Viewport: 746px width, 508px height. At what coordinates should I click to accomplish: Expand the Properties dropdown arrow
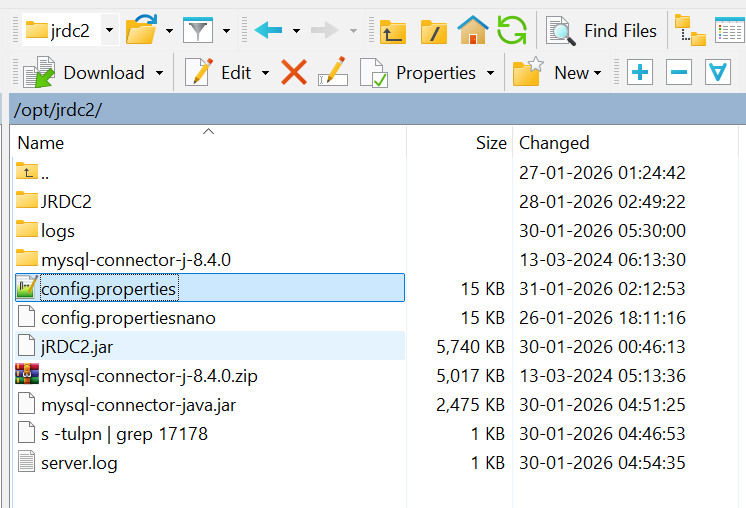[491, 73]
